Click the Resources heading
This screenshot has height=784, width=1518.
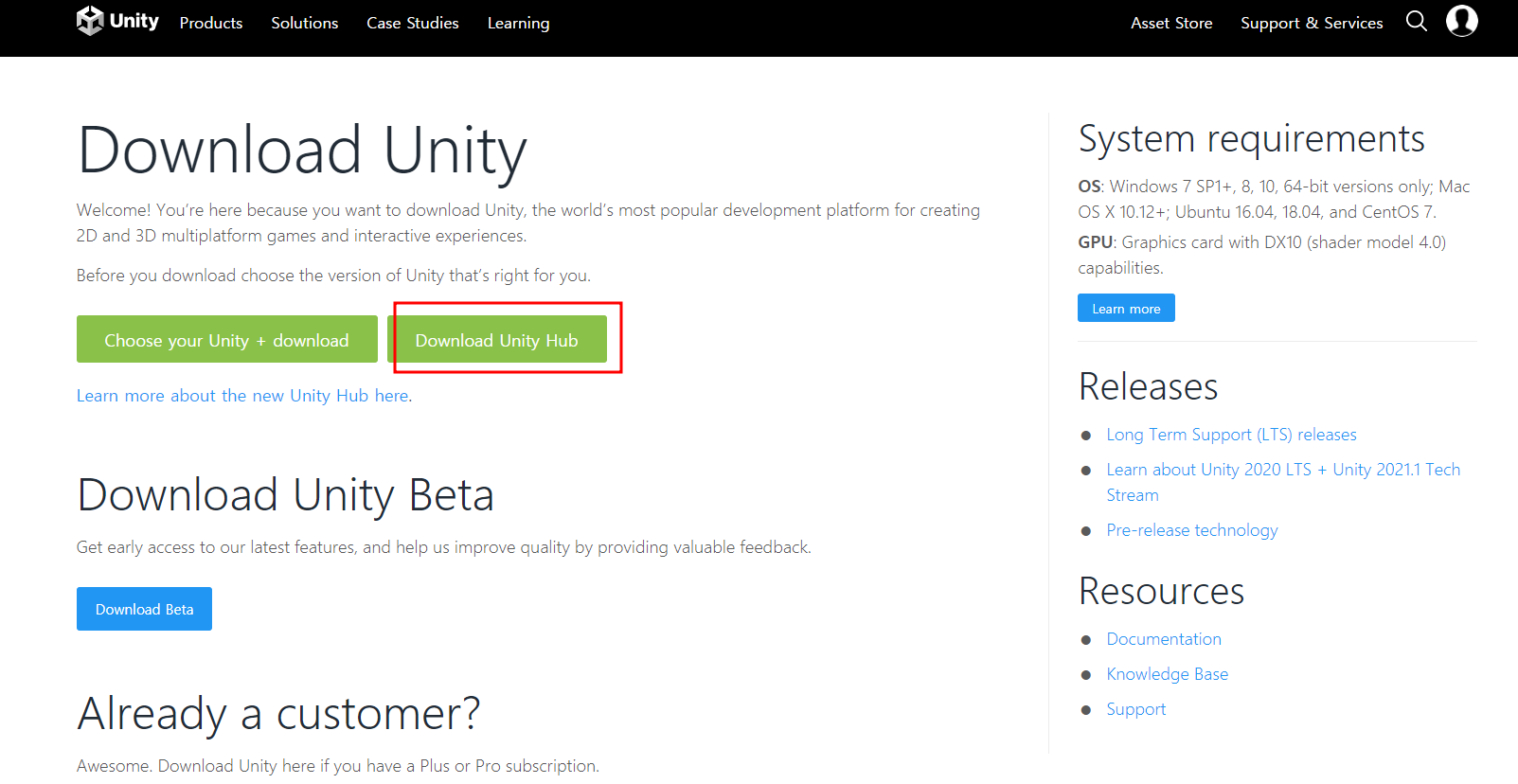click(x=1162, y=591)
